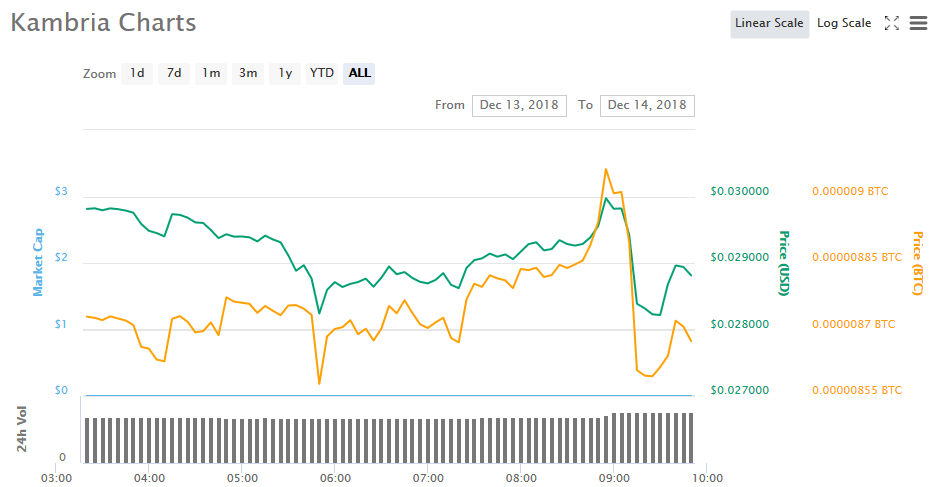
Task: Click the Price (BTC) axis label
Action: pyautogui.click(x=917, y=263)
